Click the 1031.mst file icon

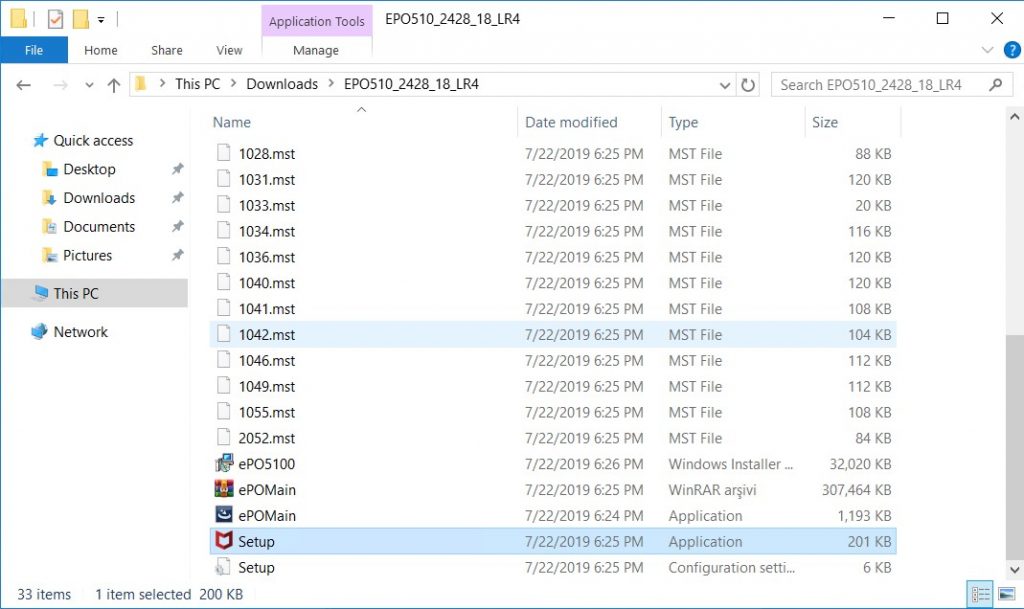[223, 179]
